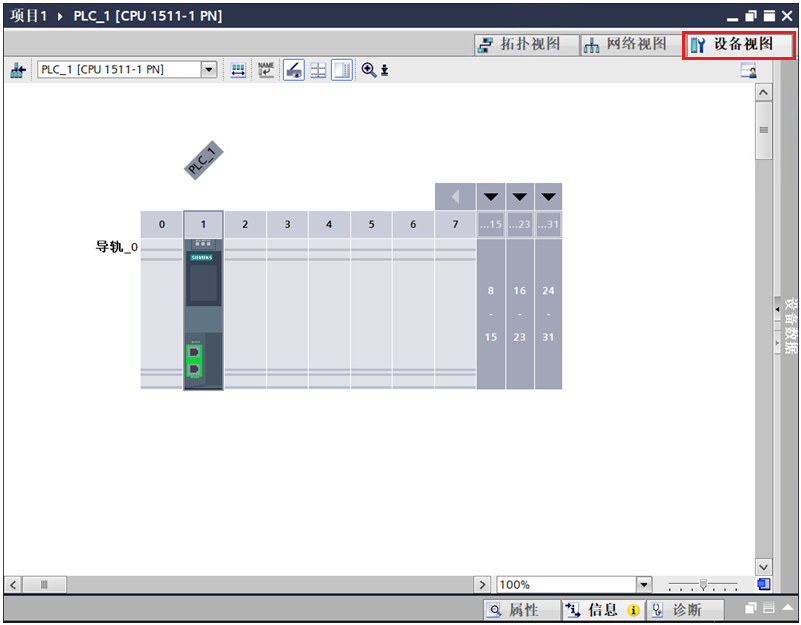The image size is (801, 625).
Task: Select rack slot 0 header
Action: 161,224
